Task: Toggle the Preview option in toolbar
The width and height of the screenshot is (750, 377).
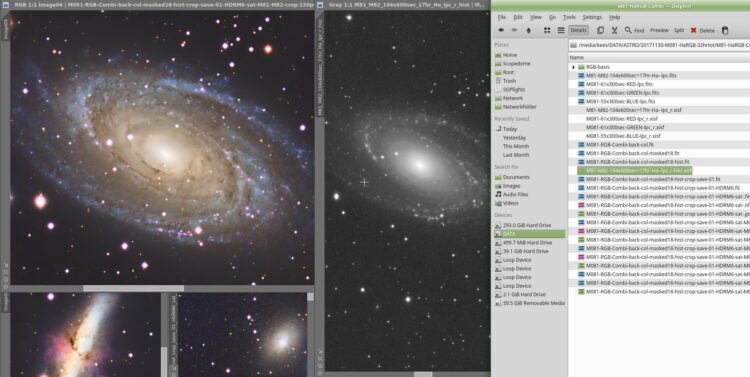Action: (x=659, y=30)
